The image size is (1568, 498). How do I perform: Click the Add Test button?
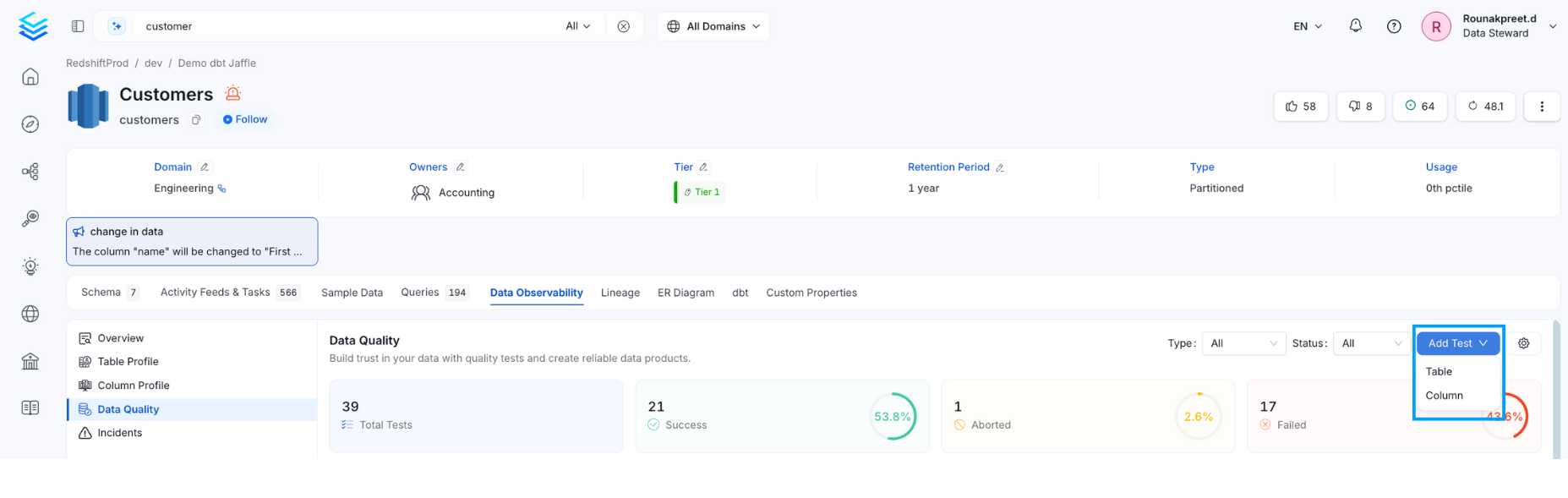[x=1457, y=343]
